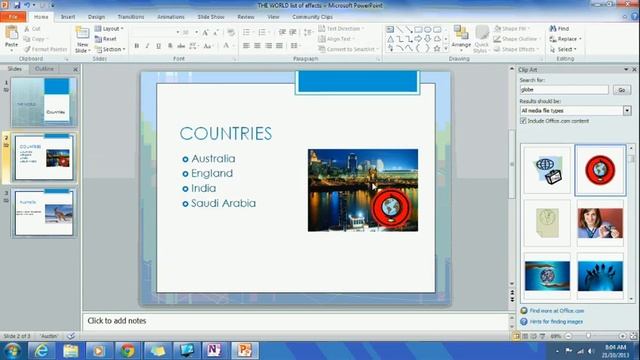Set paragraph alignment to left
Image resolution: width=640 pixels, height=360 pixels.
tap(246, 46)
